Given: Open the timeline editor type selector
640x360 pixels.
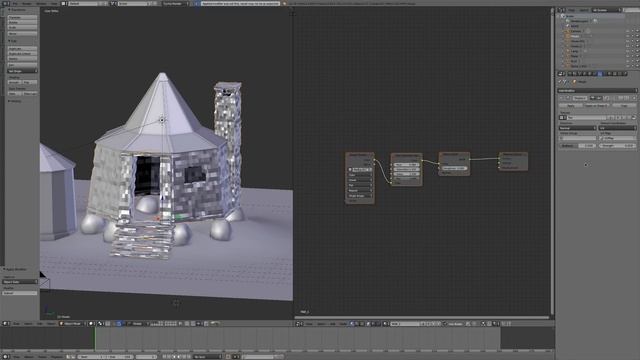Looking at the screenshot, I should click(6, 357).
